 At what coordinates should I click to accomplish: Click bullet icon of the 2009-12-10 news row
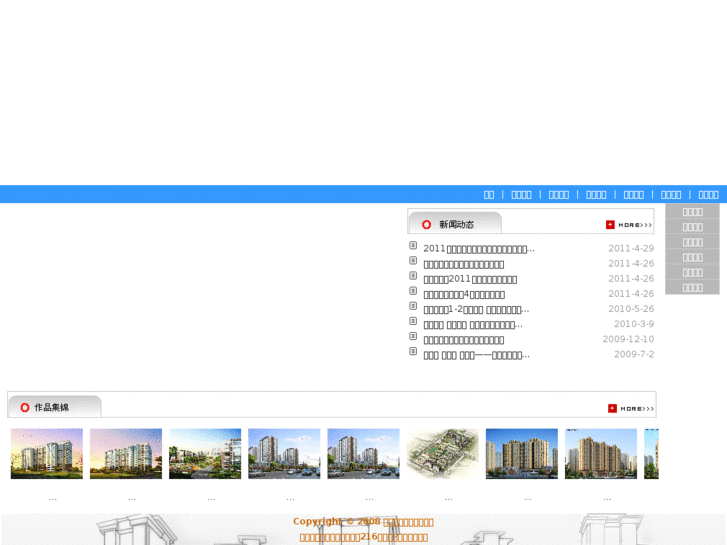tap(413, 336)
